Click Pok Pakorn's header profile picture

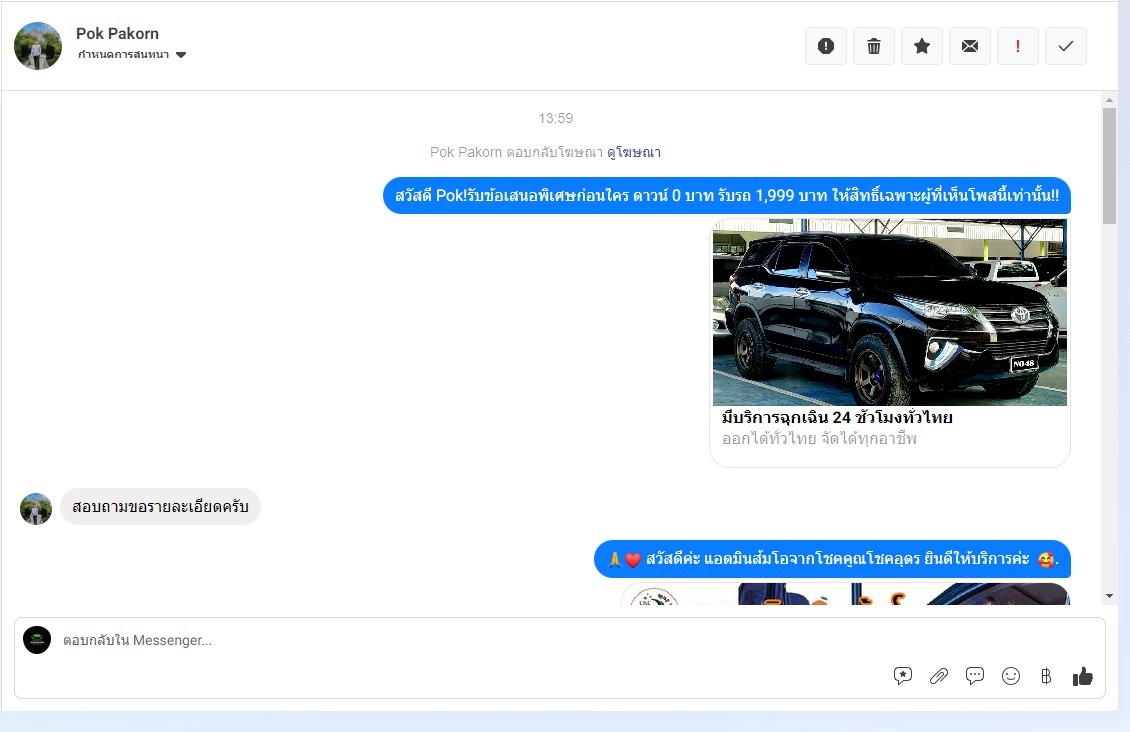tap(38, 46)
